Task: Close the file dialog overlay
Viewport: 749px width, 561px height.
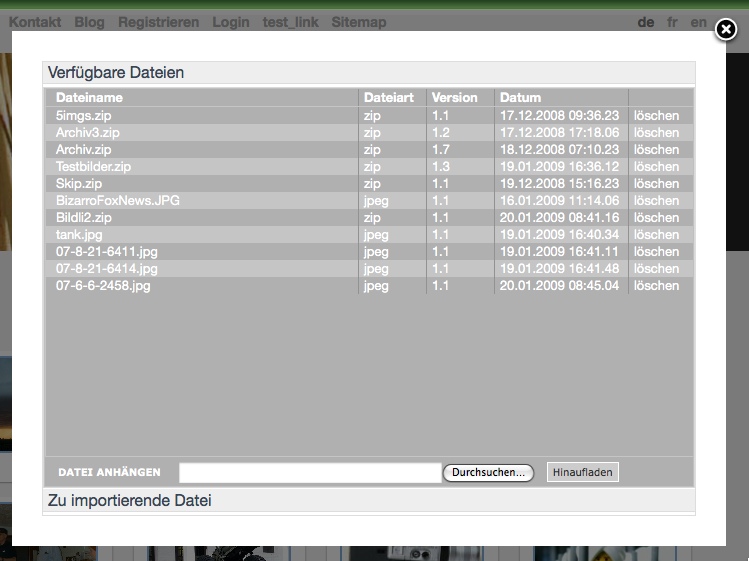Action: (726, 31)
